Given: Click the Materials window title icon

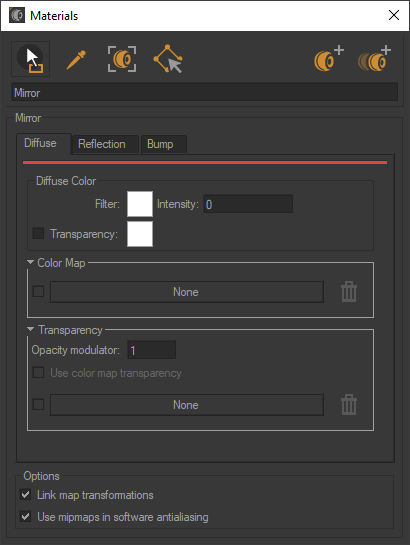Looking at the screenshot, I should click(17, 16).
